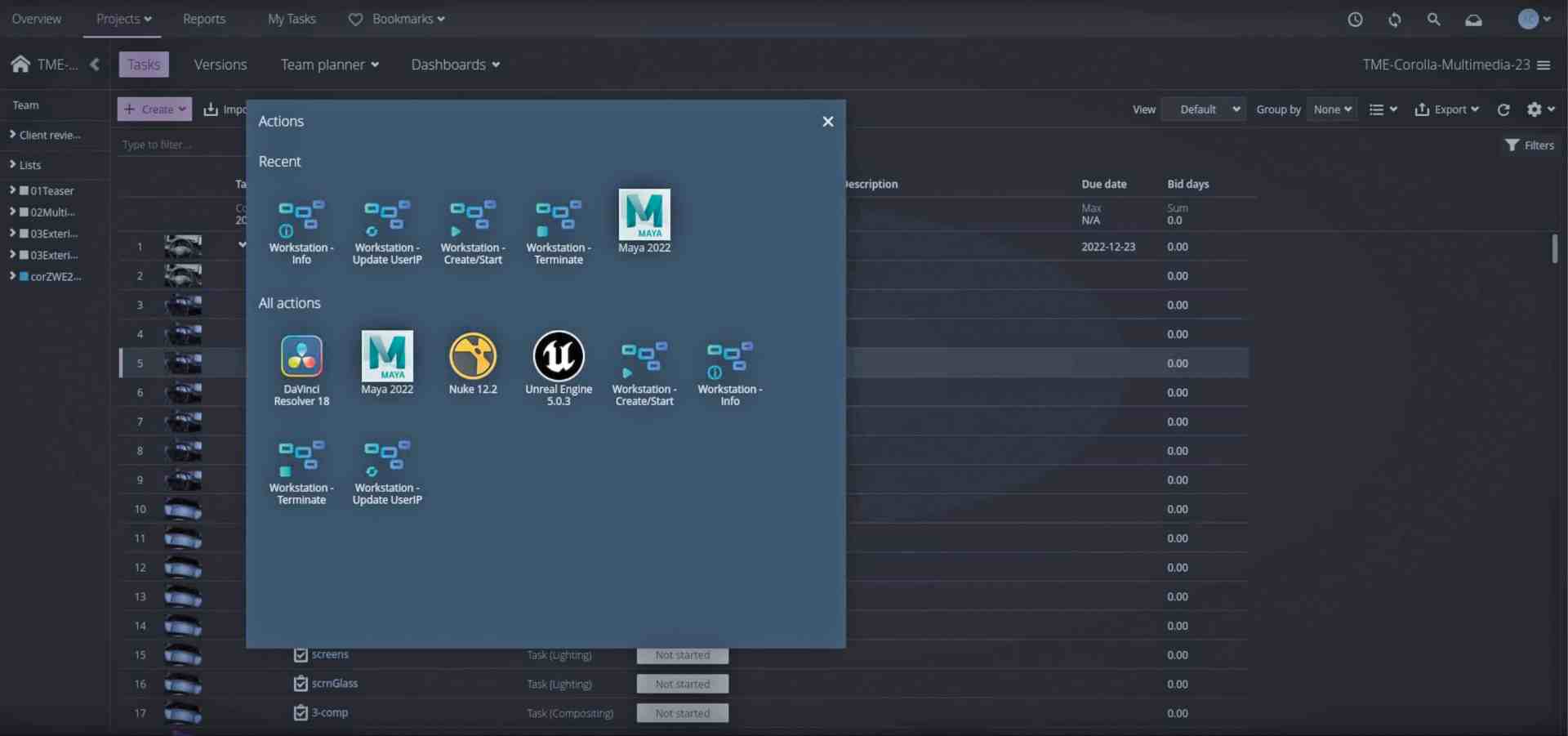
Task: Click the Filters button
Action: tap(1530, 145)
